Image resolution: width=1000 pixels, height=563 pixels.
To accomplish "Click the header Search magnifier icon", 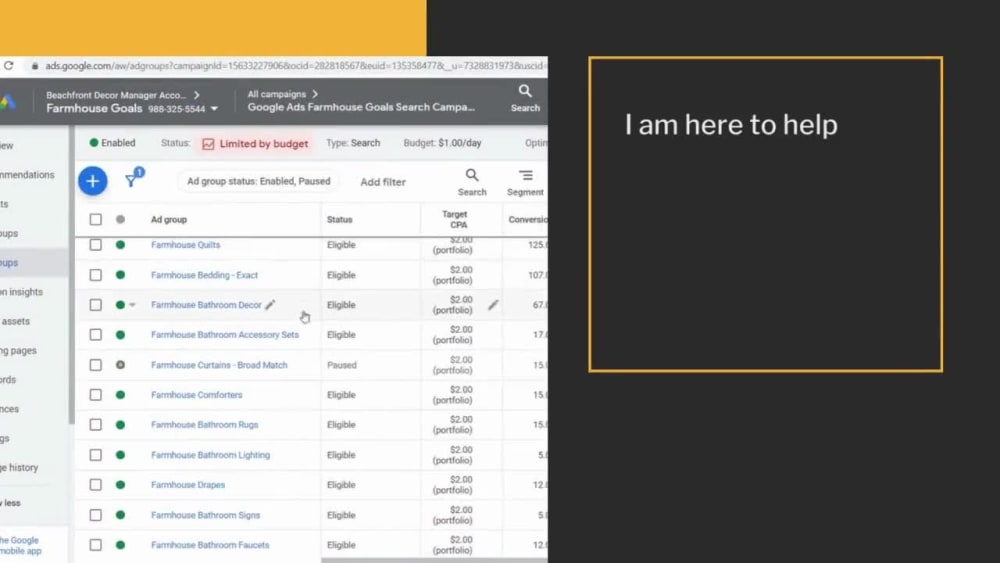I will click(525, 91).
